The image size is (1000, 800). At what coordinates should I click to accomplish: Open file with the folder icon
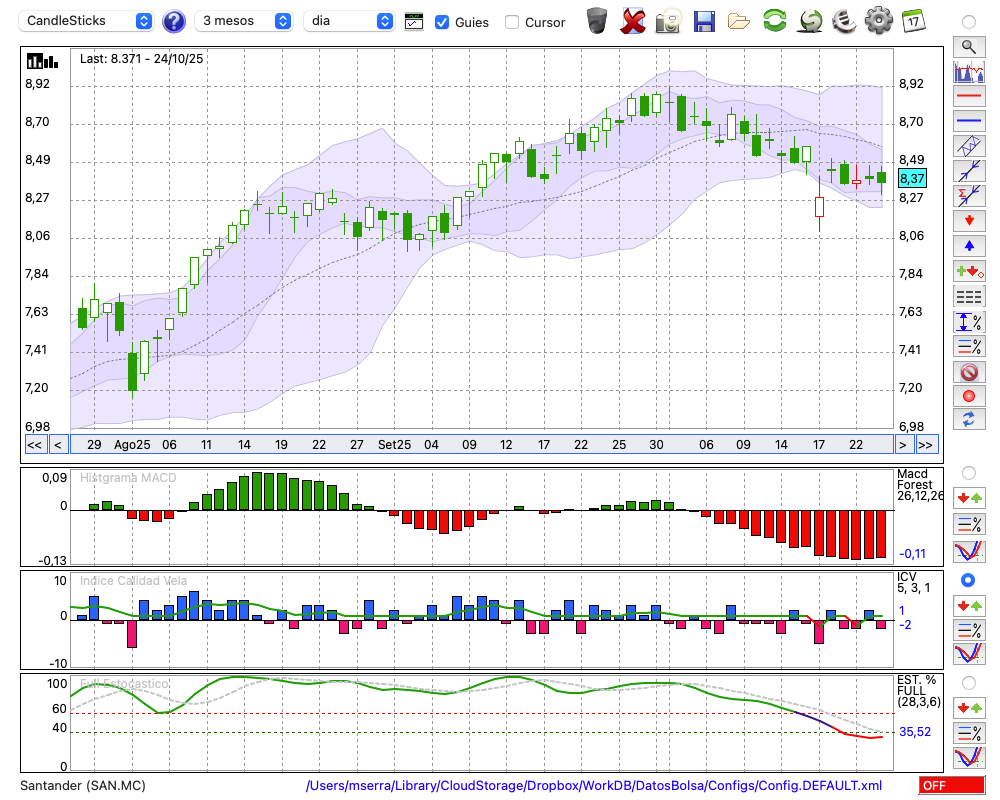coord(739,22)
